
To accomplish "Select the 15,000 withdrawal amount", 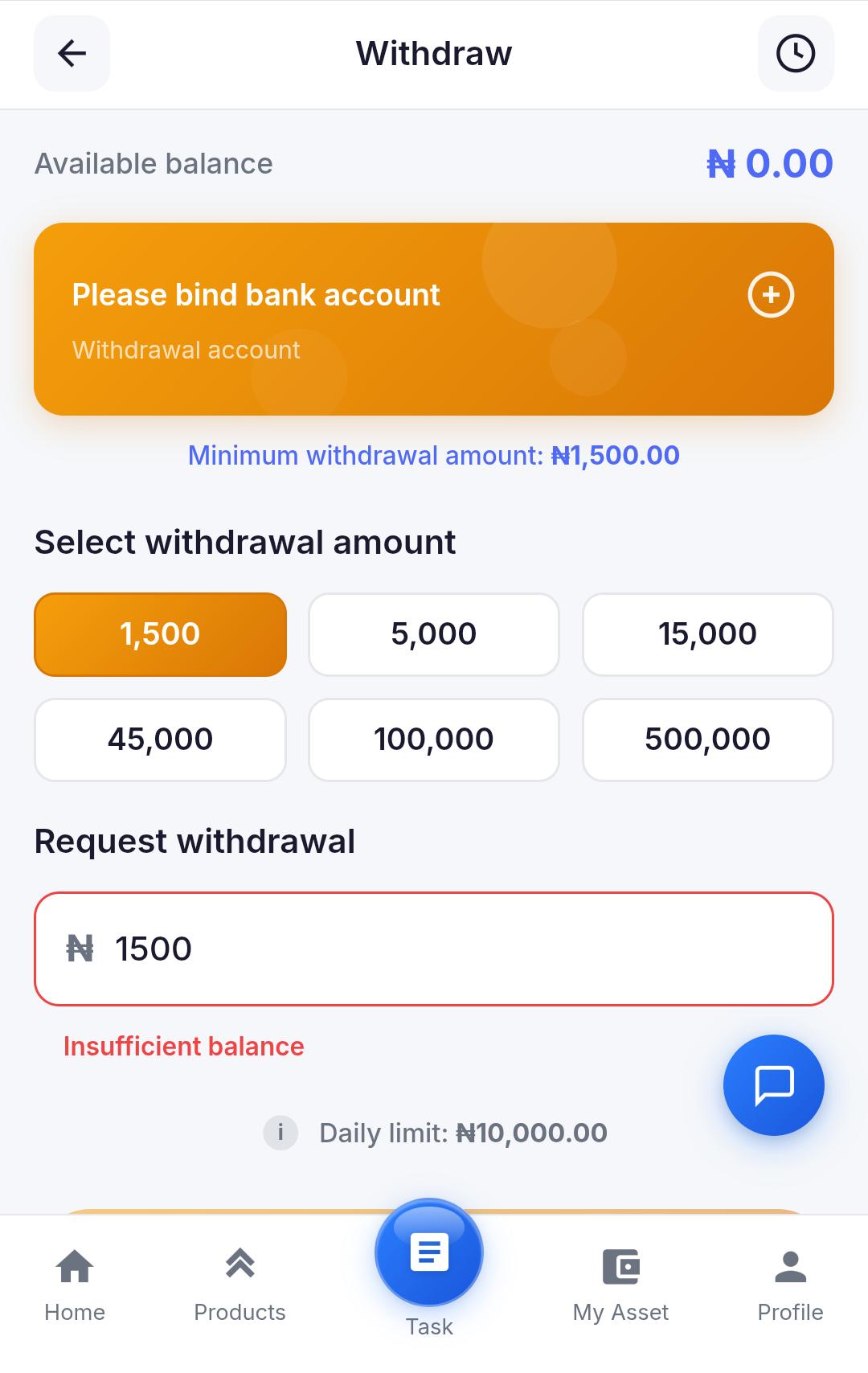I will click(708, 634).
